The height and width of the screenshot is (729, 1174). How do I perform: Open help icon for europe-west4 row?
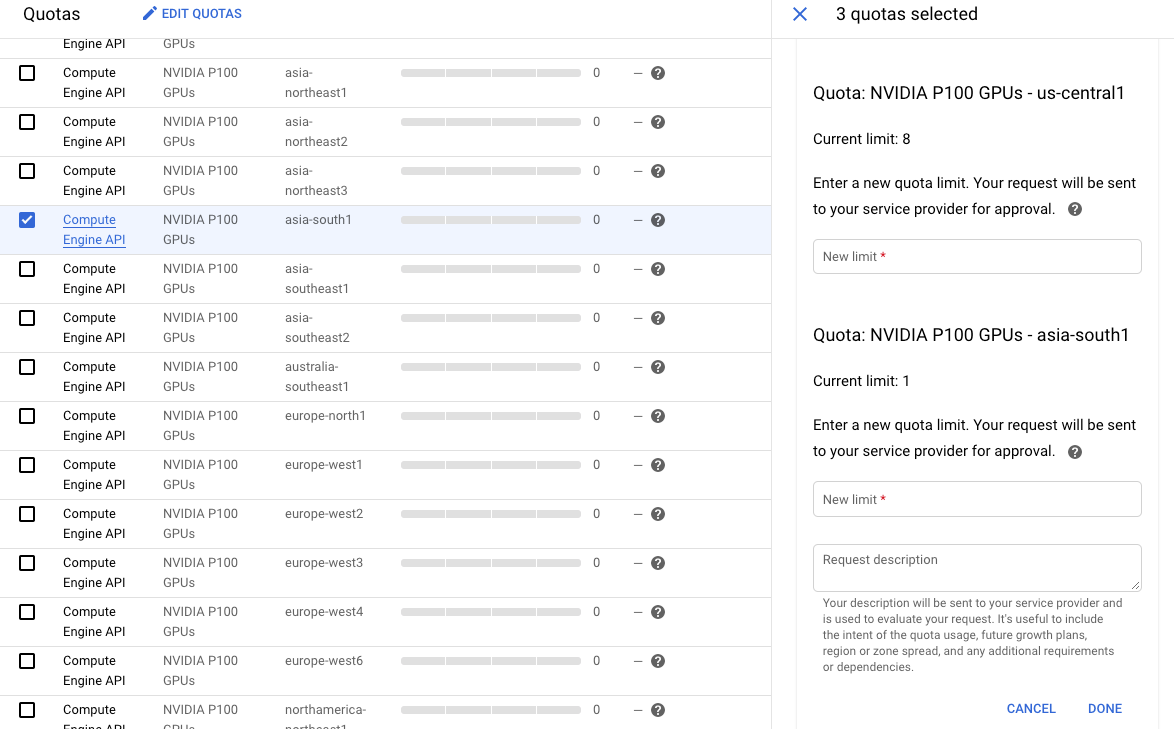(658, 612)
